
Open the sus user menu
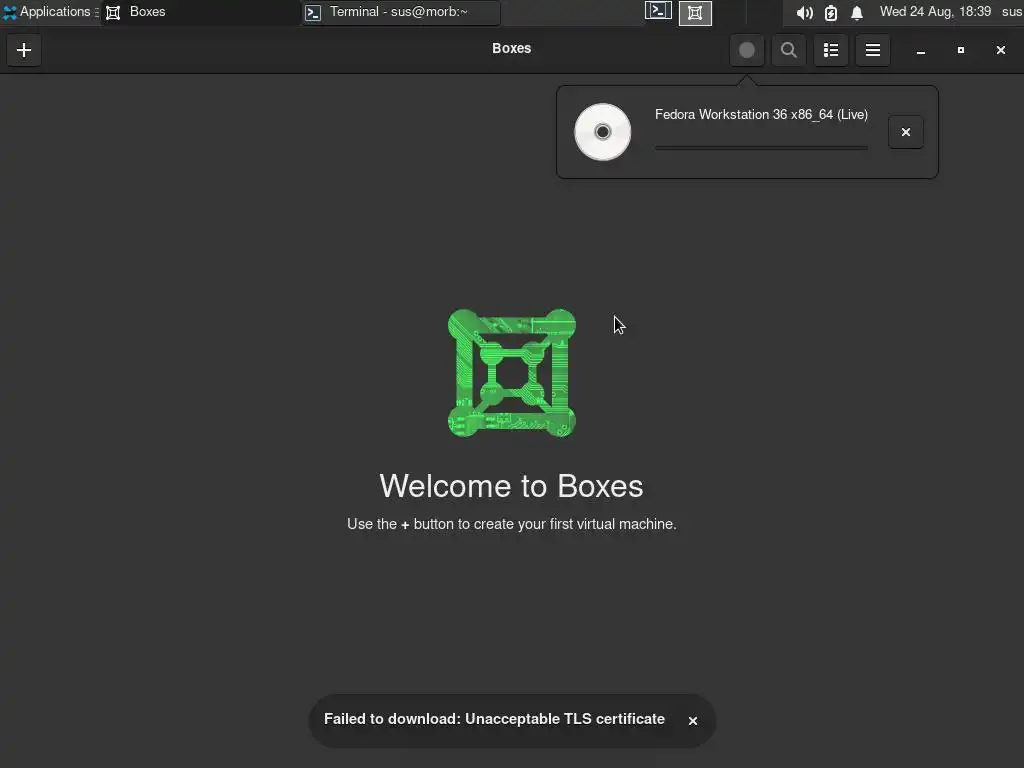pyautogui.click(x=1012, y=12)
